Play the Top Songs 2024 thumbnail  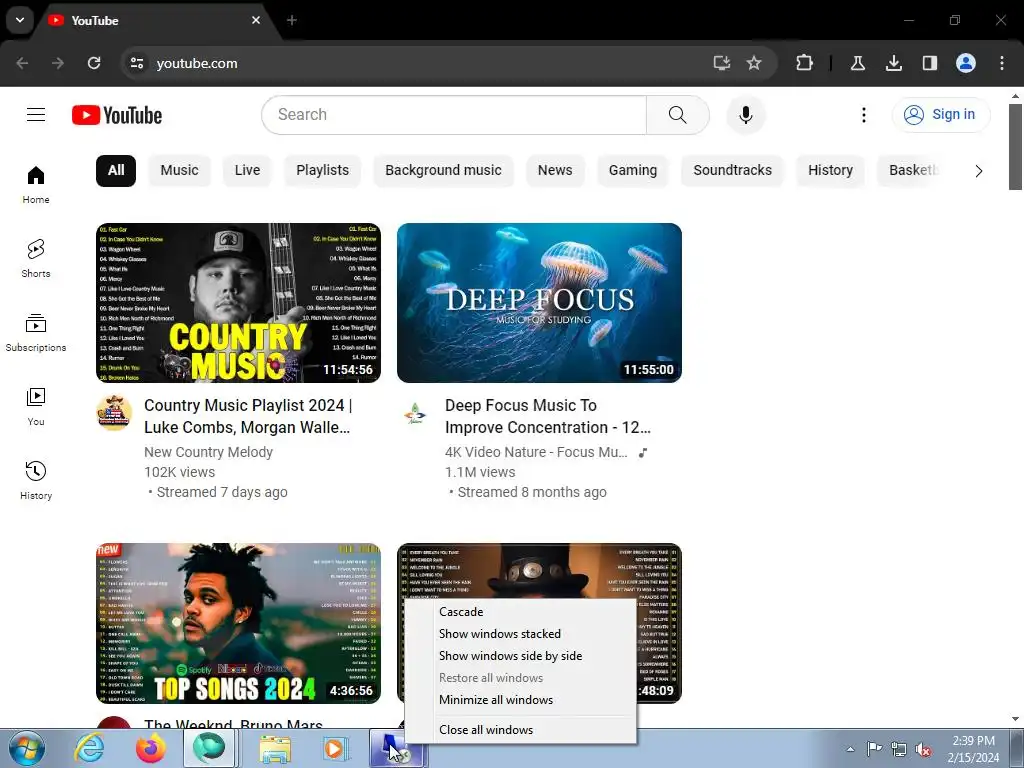(x=238, y=623)
